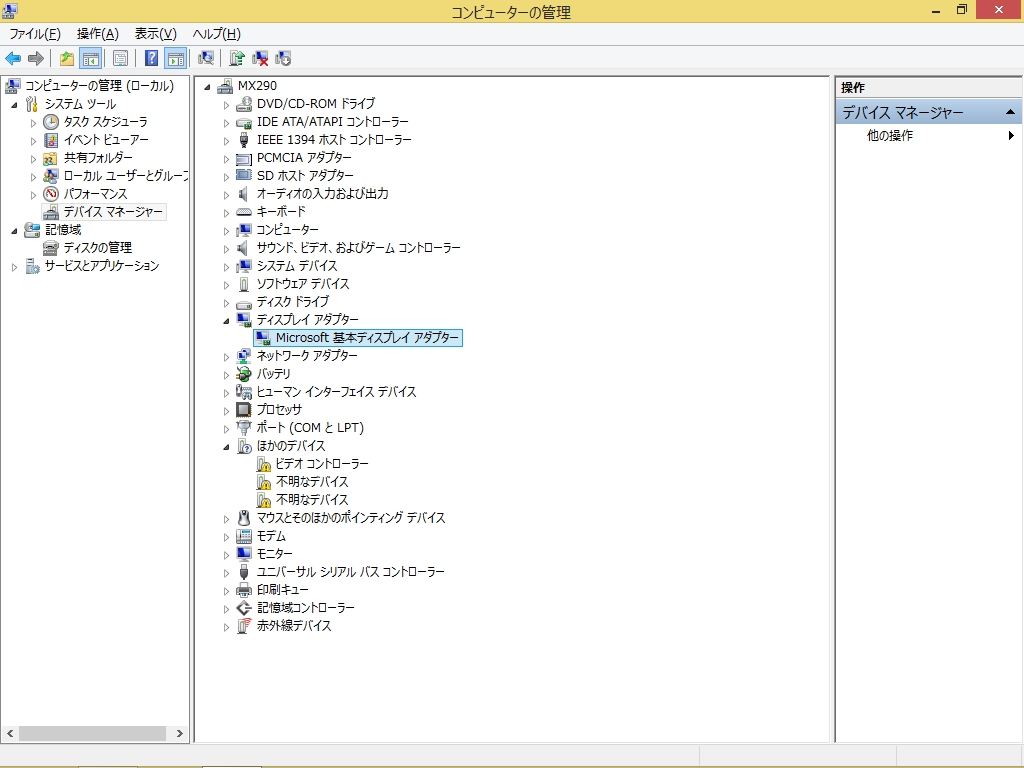1024x768 pixels.
Task: Expand 共有フォルダー in the left tree
Action: click(33, 159)
